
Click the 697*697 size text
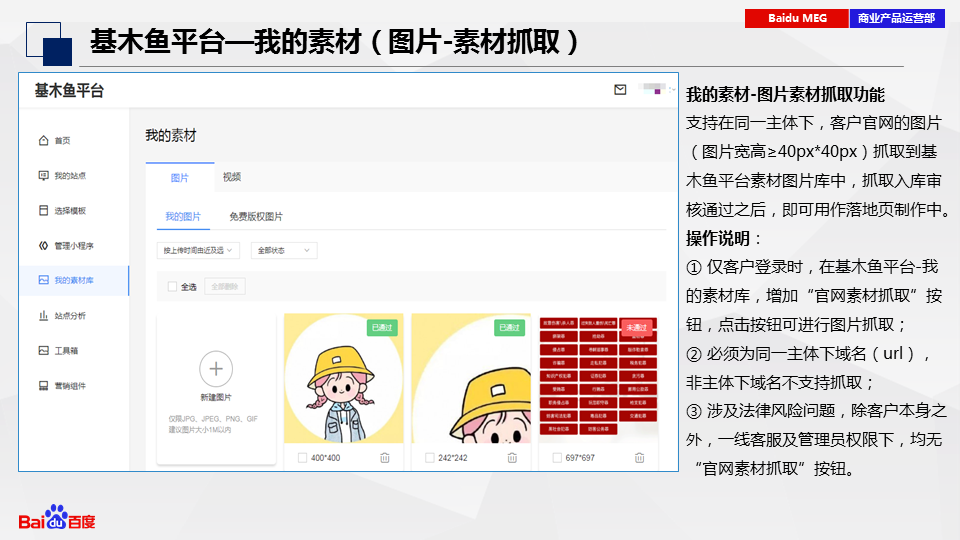point(580,457)
